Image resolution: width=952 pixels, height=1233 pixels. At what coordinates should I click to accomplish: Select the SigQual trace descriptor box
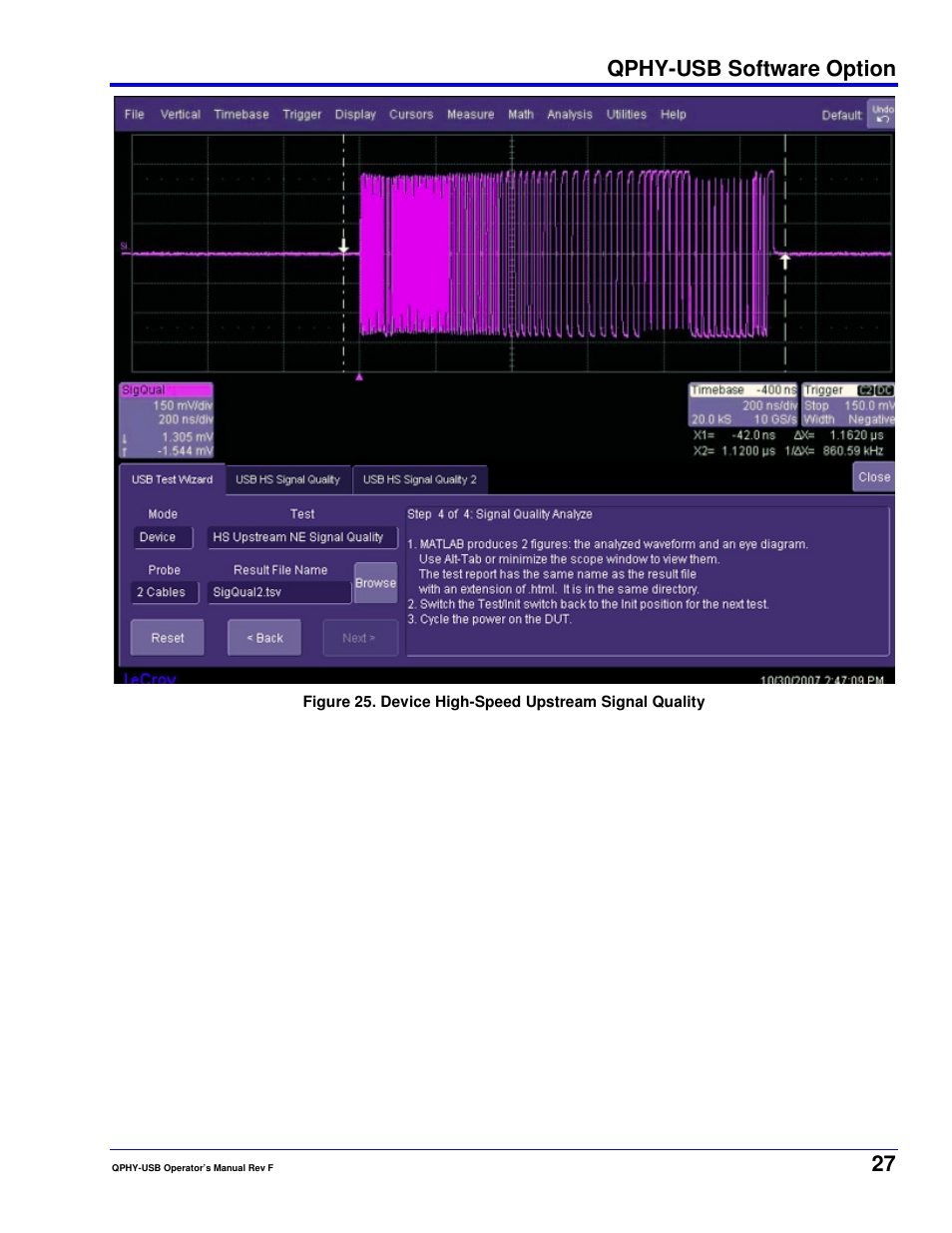tap(167, 420)
